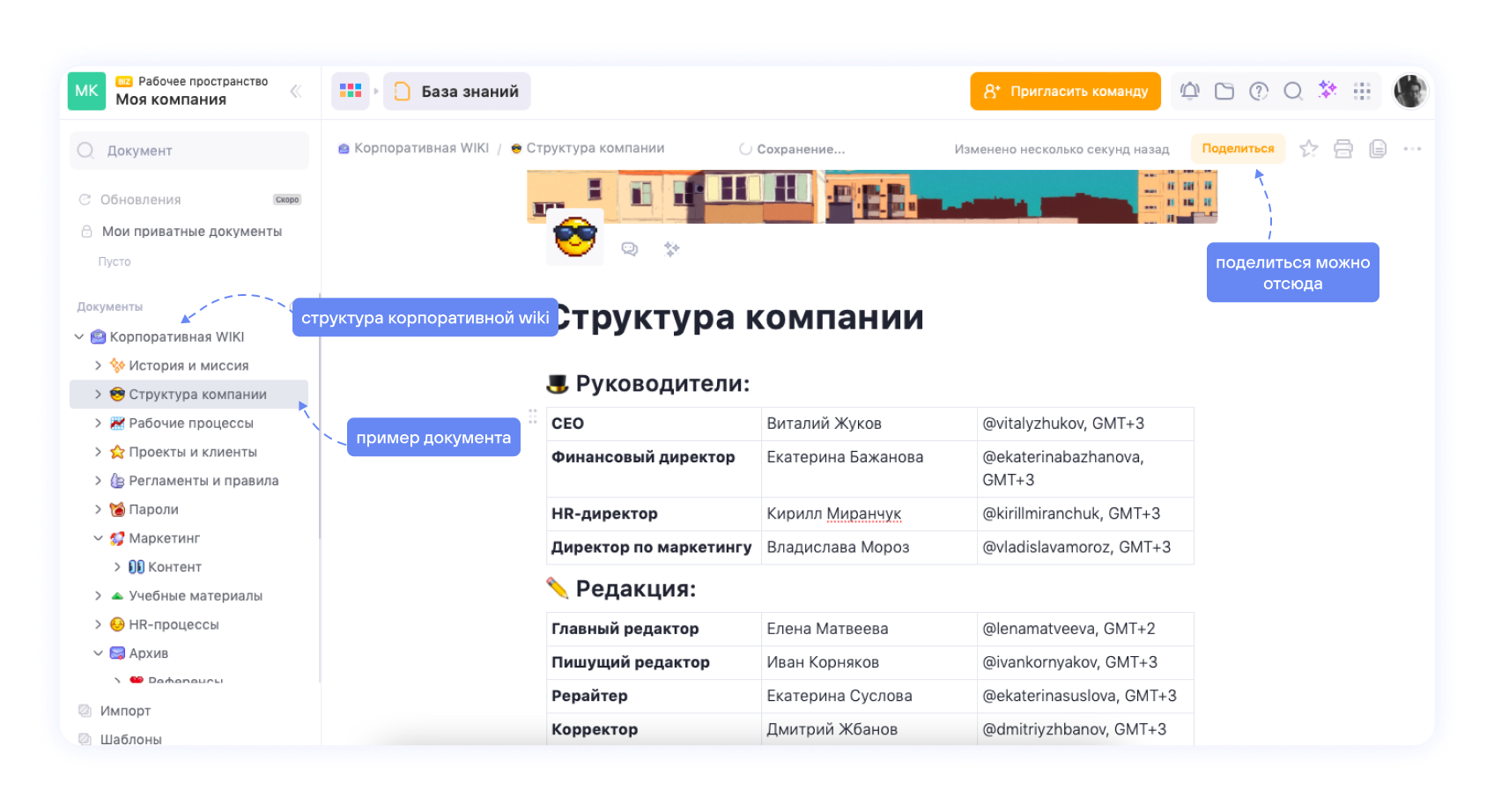1494x812 pixels.
Task: Collapse sidebar with the double-chevron arrow
Action: pos(296,90)
